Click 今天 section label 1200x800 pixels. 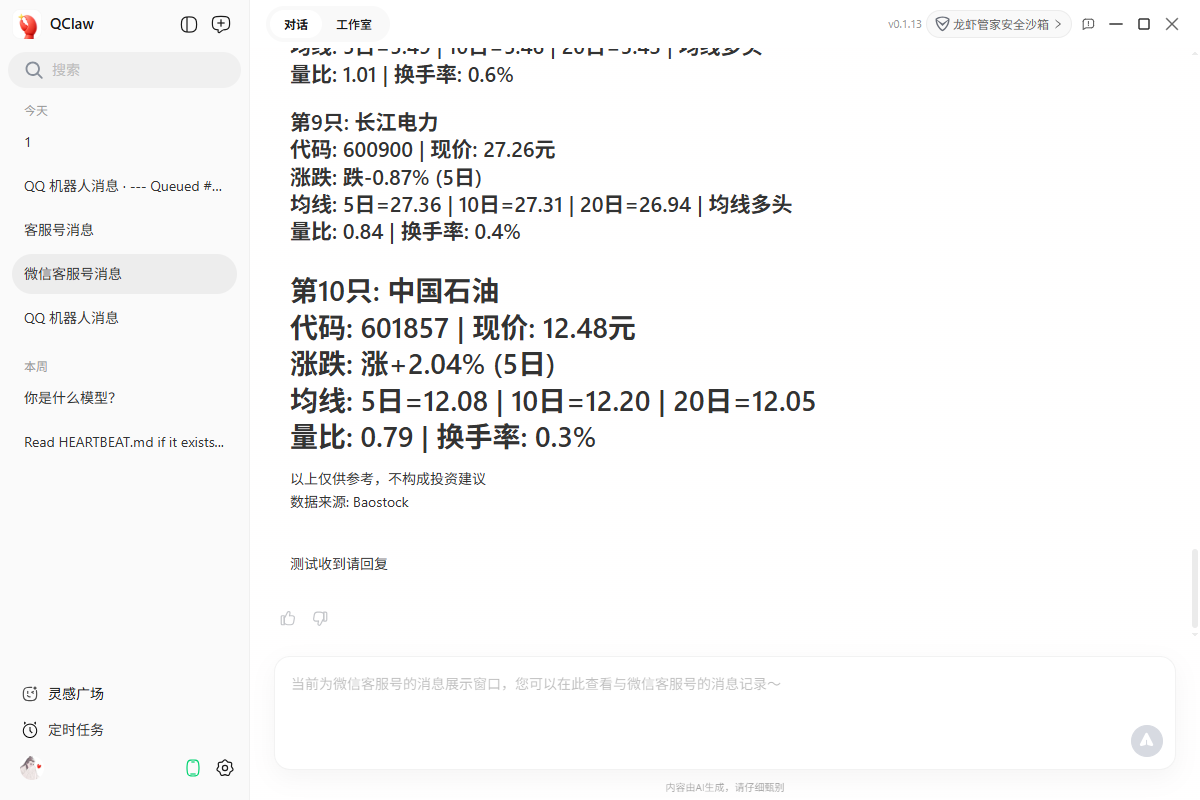tap(36, 110)
